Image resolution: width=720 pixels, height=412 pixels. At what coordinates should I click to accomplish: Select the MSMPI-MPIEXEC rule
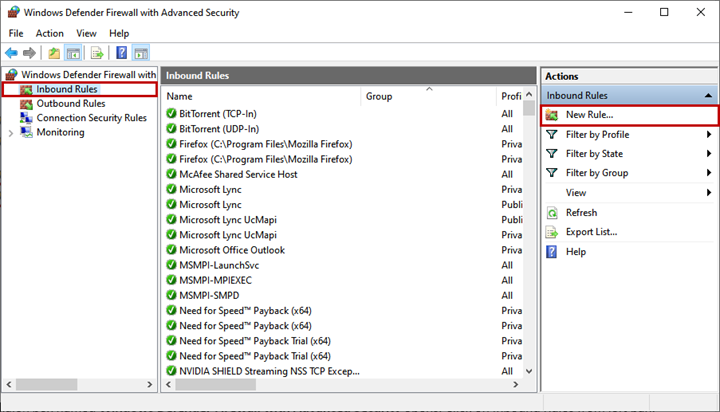click(x=216, y=280)
